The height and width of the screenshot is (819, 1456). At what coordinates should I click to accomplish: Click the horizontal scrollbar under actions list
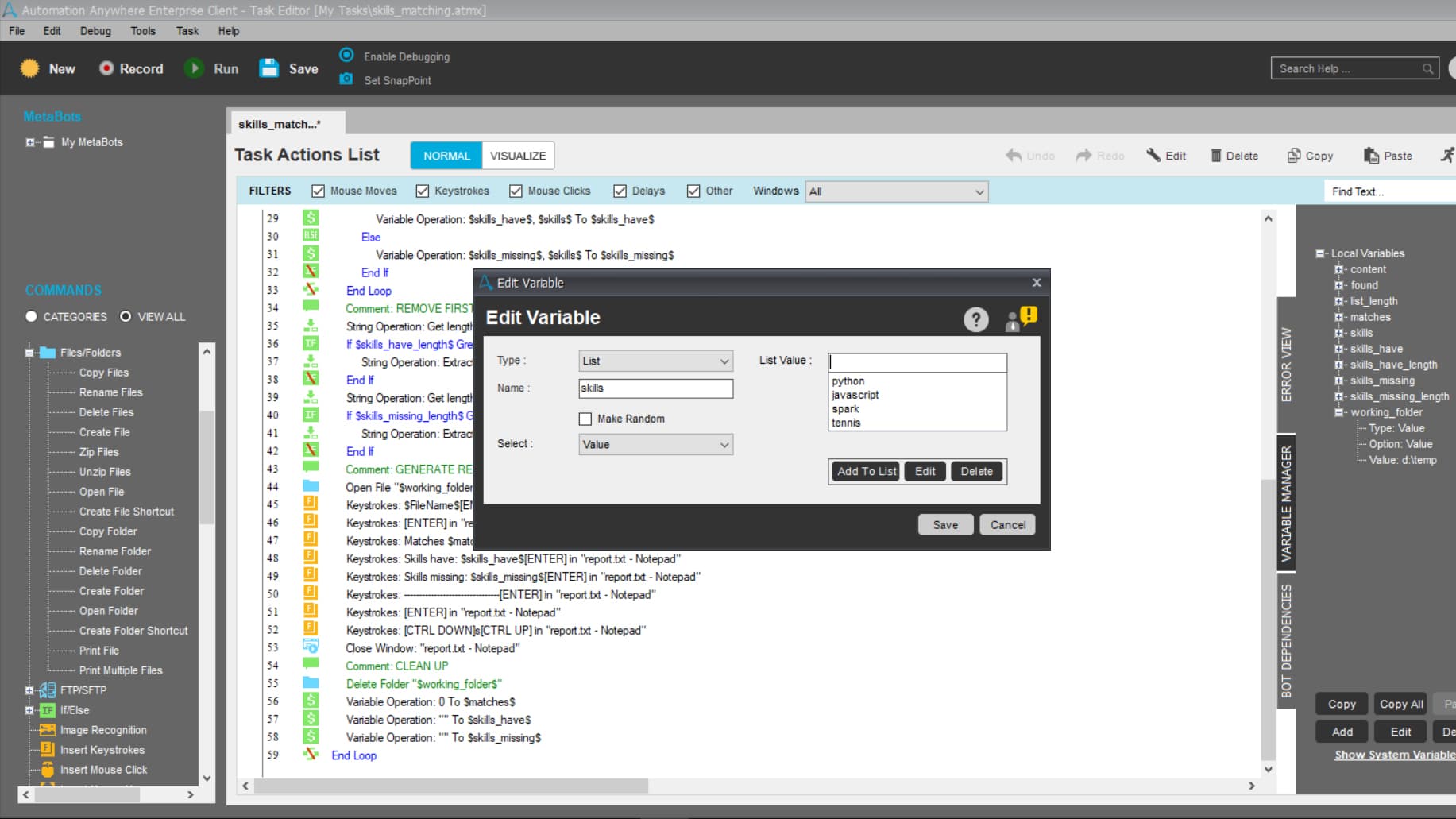click(x=451, y=786)
